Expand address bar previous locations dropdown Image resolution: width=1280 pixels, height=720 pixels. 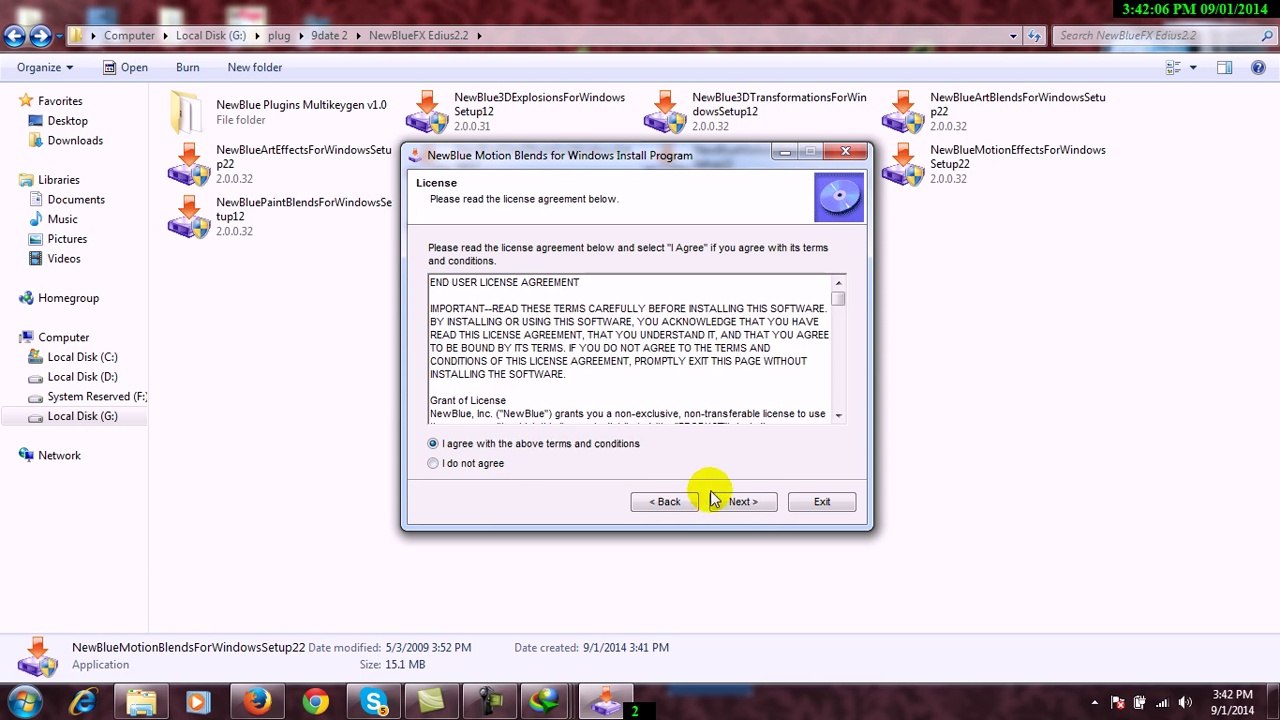1014,35
